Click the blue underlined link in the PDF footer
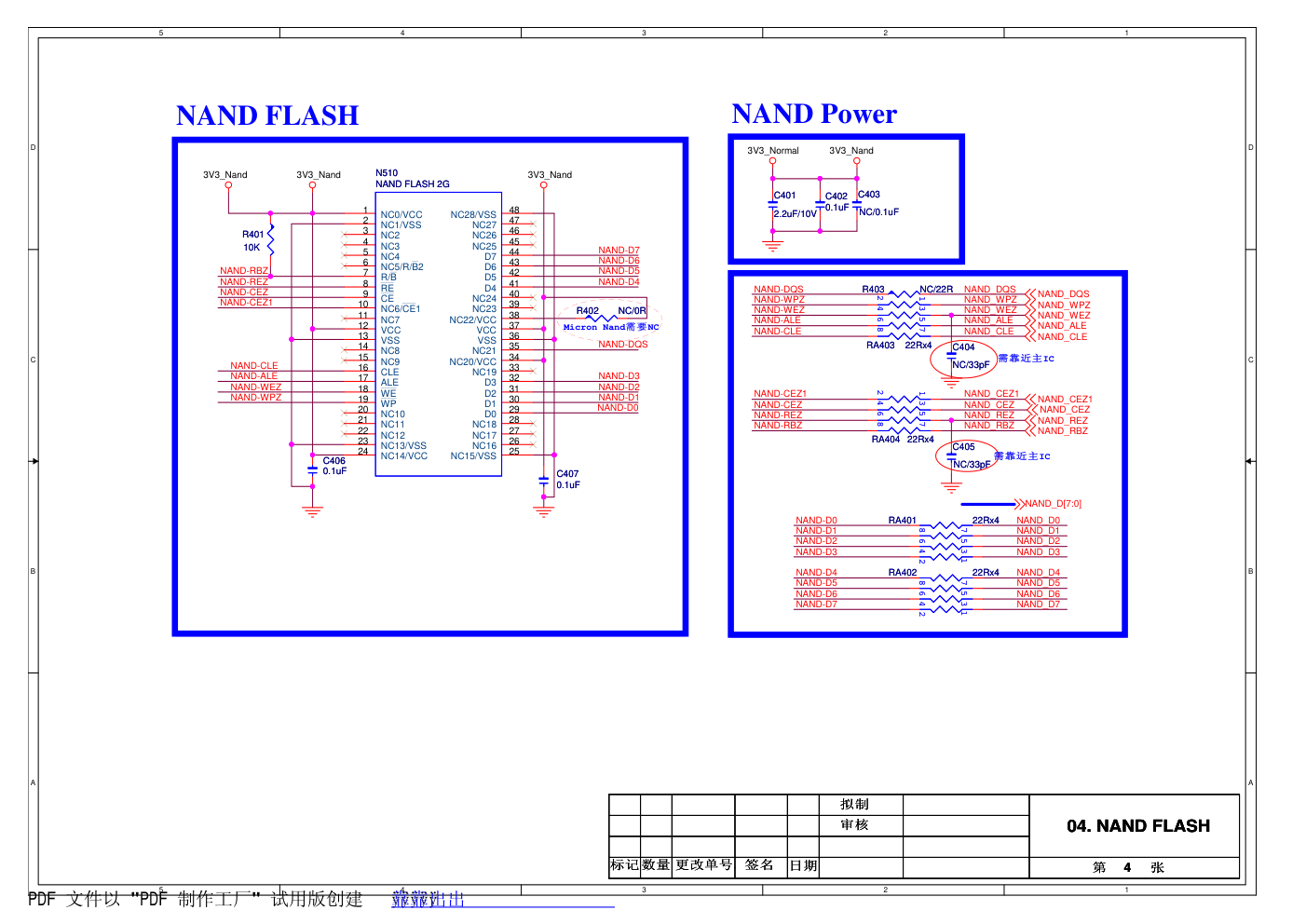The height and width of the screenshot is (924, 1306). coord(428,900)
